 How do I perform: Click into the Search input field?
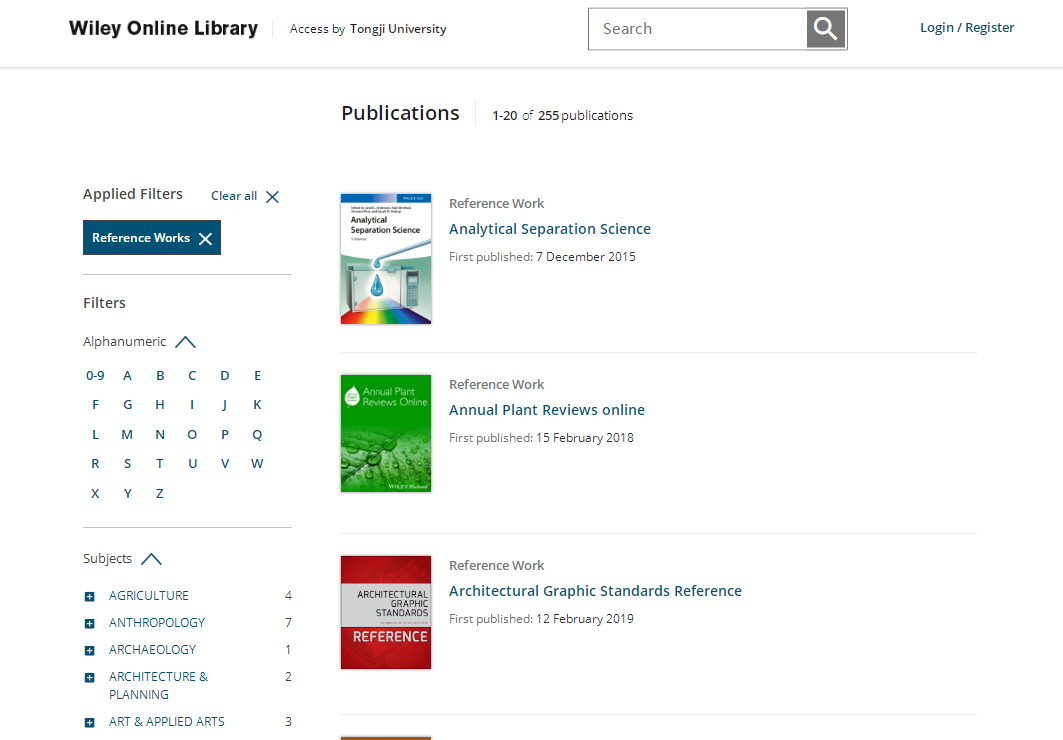click(x=698, y=29)
